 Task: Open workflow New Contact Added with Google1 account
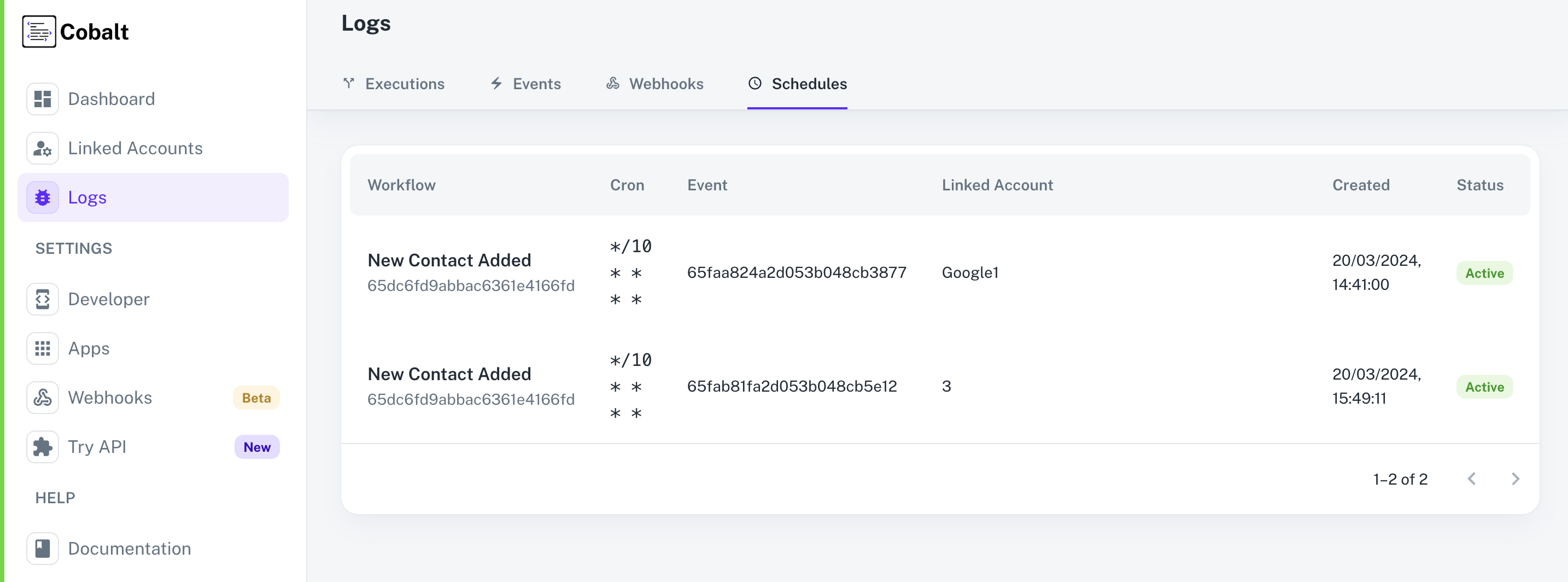[x=449, y=260]
